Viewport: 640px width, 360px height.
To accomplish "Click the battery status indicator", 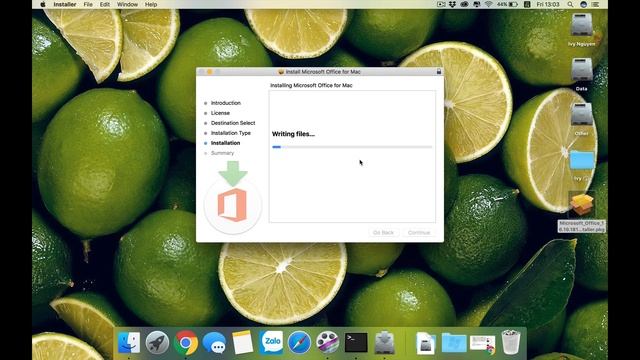I will click(507, 4).
